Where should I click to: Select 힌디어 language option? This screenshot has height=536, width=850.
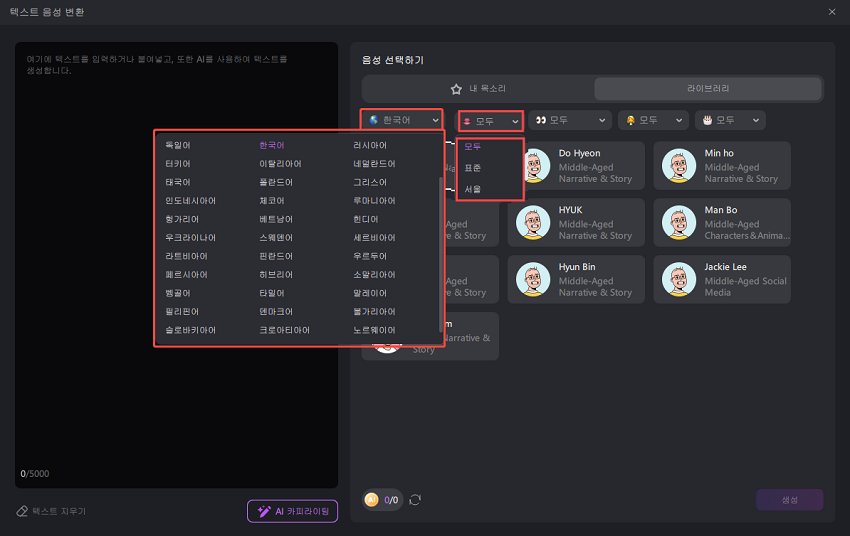pyautogui.click(x=366, y=219)
